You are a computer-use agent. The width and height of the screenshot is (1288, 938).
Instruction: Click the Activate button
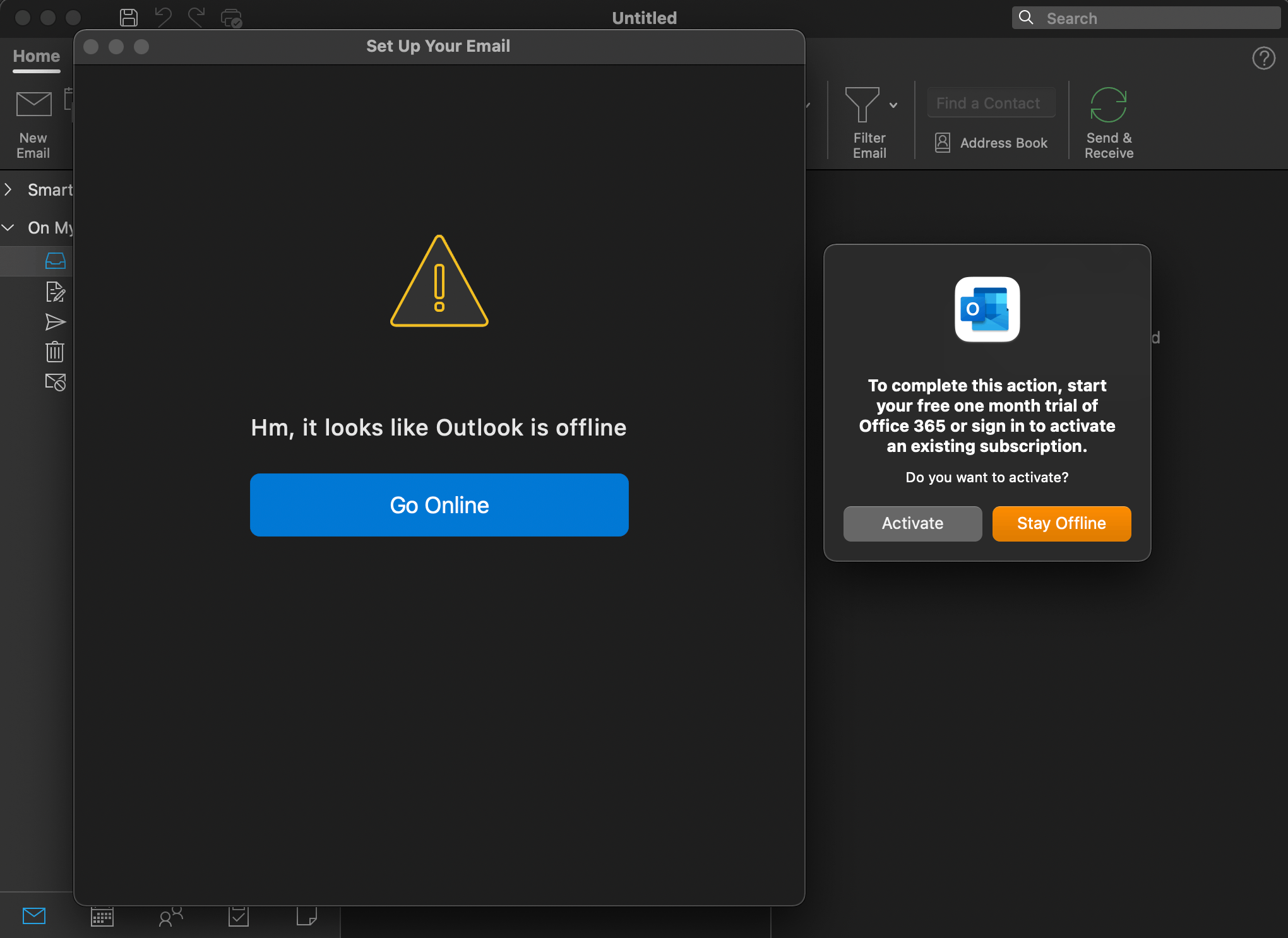pyautogui.click(x=913, y=523)
